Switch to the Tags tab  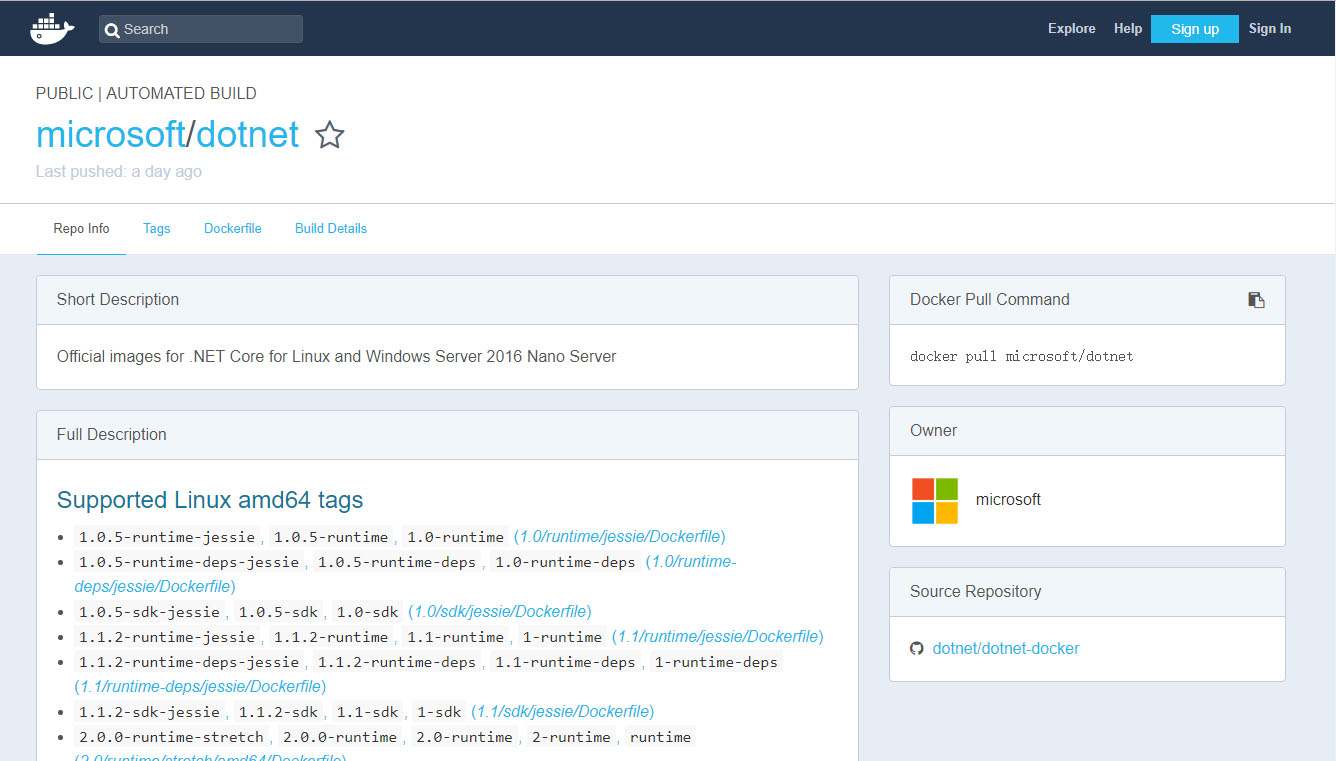click(x=157, y=229)
